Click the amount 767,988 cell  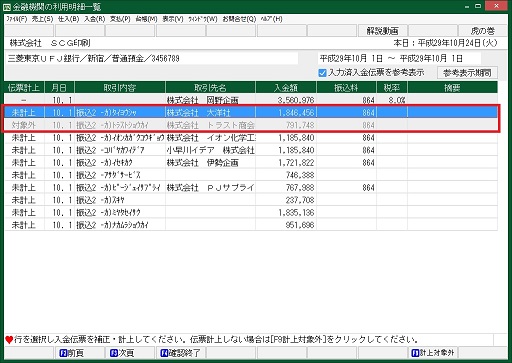coord(286,188)
